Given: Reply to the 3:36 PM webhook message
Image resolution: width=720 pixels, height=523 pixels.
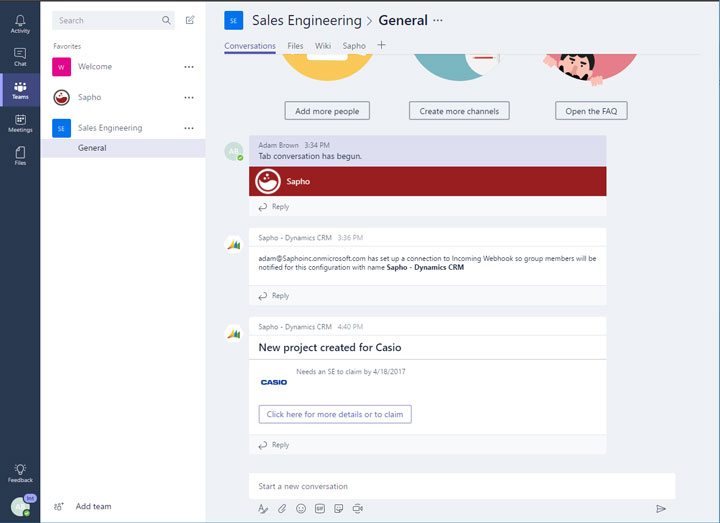Looking at the screenshot, I should coord(274,296).
